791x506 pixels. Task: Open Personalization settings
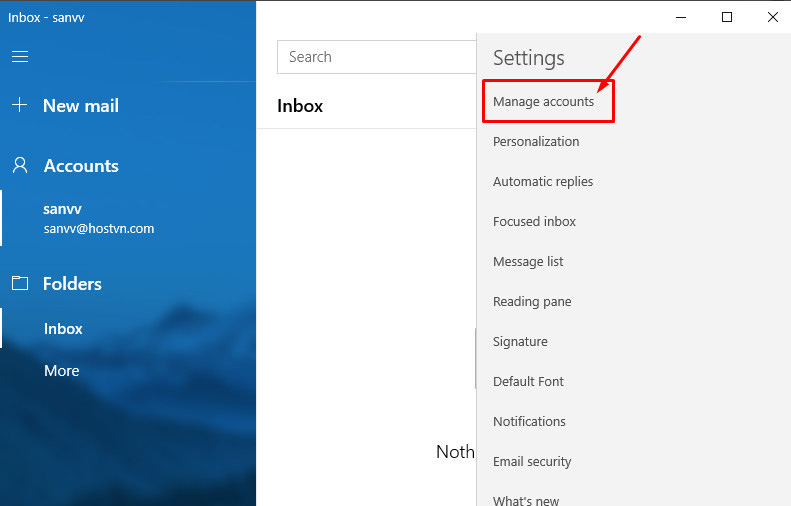[536, 142]
